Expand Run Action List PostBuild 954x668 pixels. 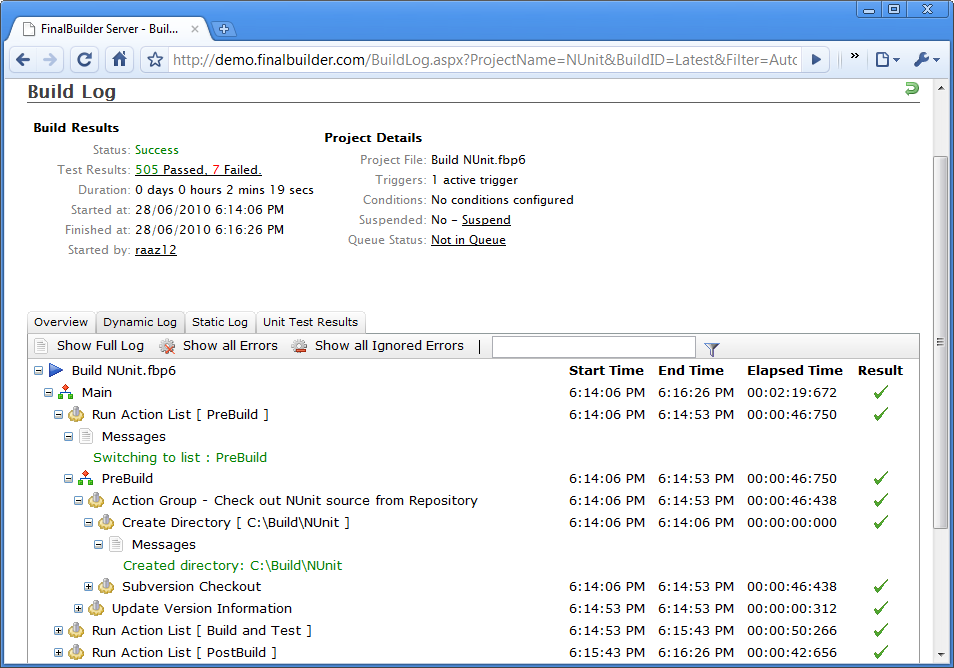(x=58, y=653)
